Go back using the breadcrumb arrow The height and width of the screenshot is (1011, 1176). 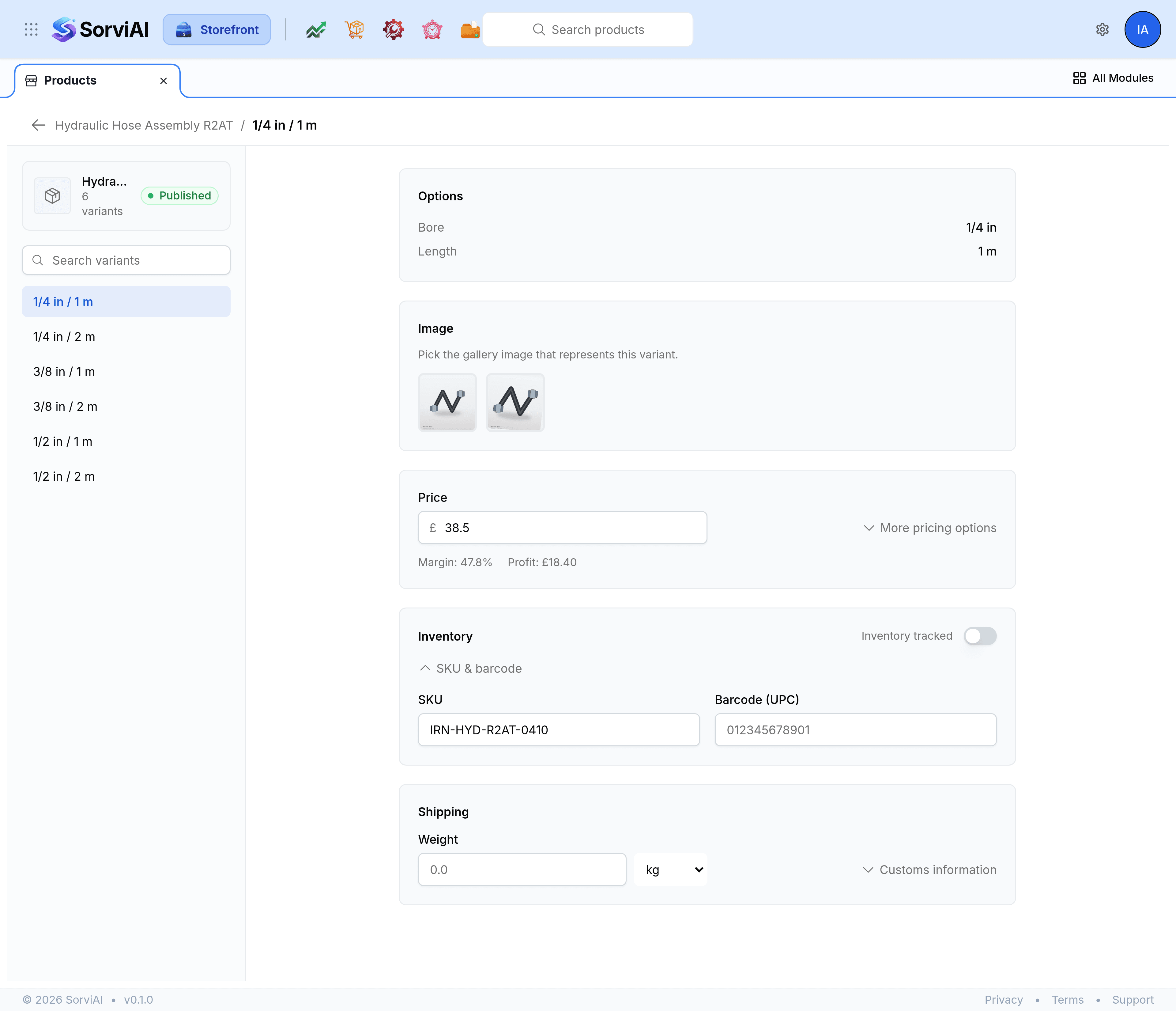pos(38,125)
